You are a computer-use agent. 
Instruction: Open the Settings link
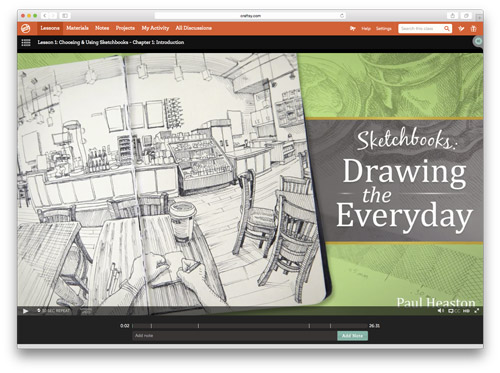click(384, 29)
